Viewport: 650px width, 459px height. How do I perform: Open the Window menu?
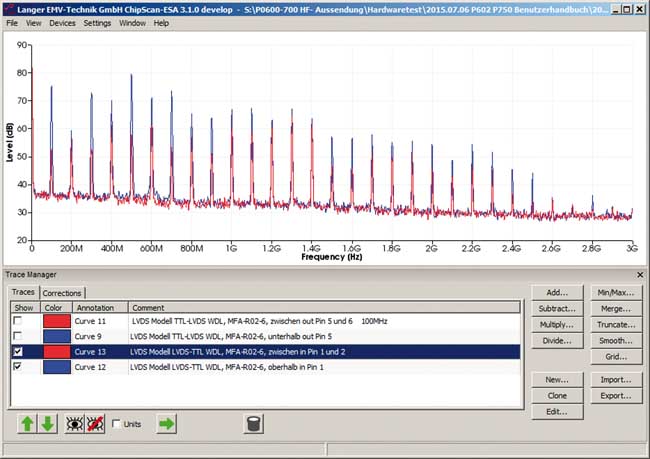[x=132, y=22]
